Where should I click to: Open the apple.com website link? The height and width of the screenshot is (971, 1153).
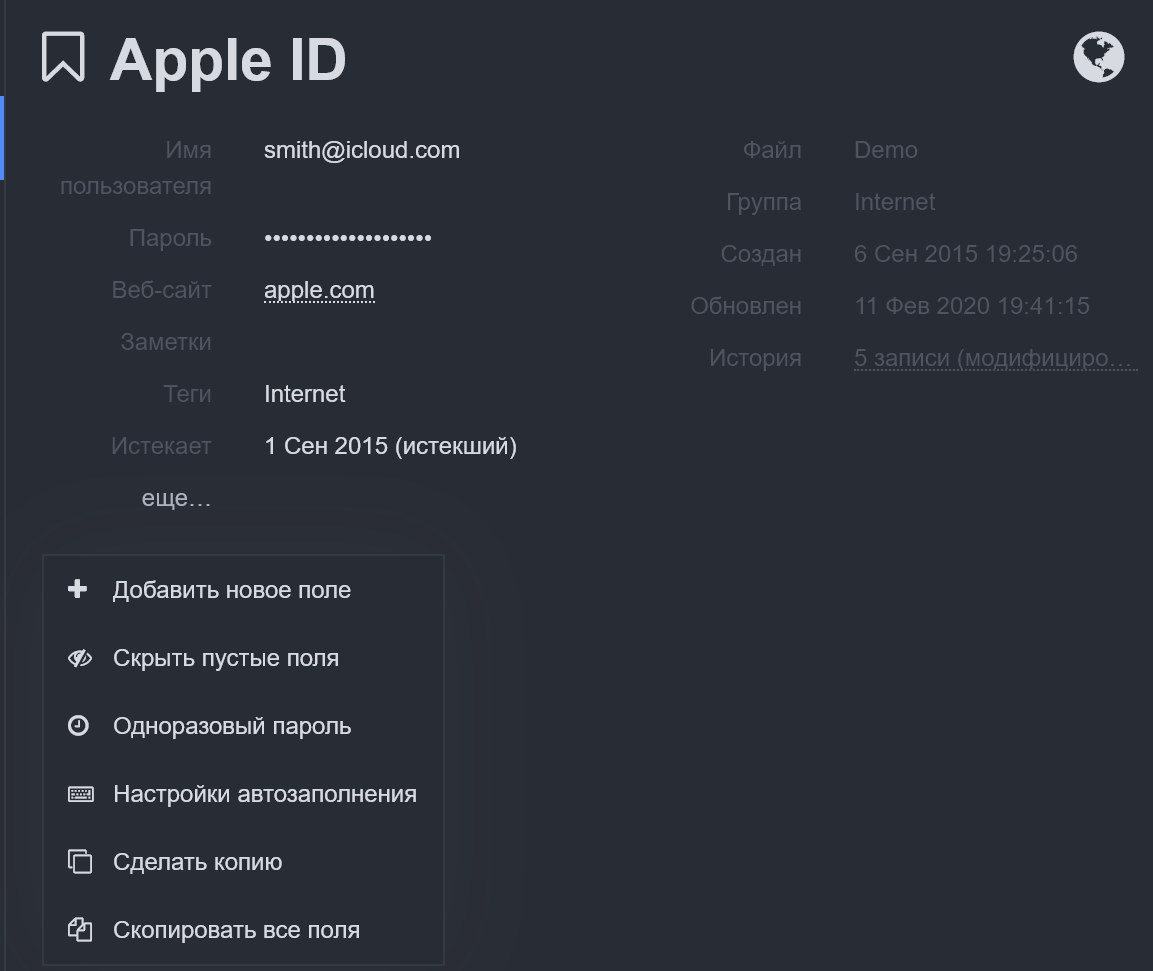click(x=319, y=291)
